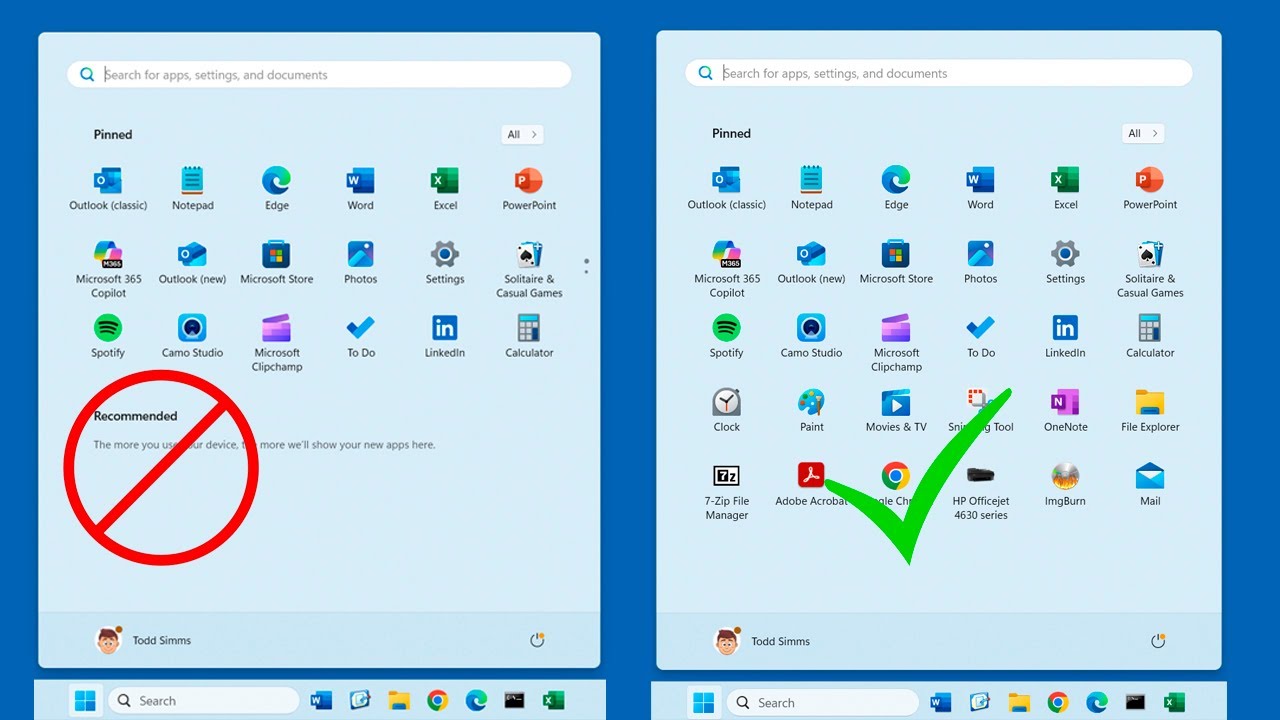Open File Explorer in the right Start menu
Screen dimensions: 1280x720
point(1150,411)
